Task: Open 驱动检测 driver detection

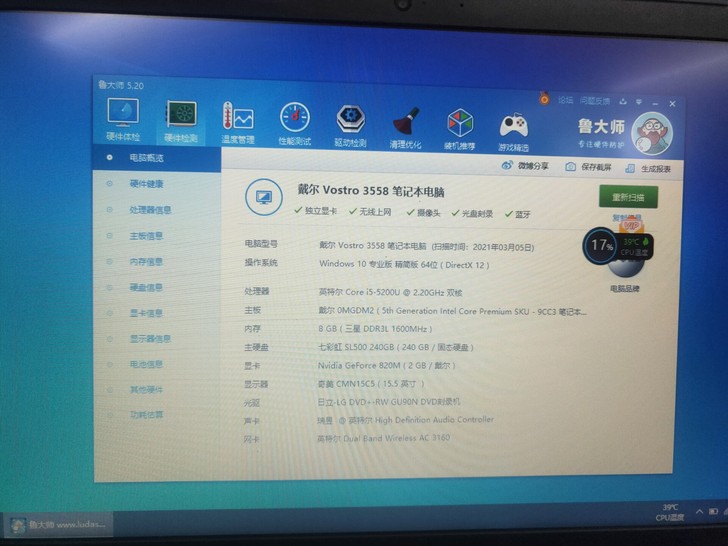Action: pyautogui.click(x=351, y=126)
